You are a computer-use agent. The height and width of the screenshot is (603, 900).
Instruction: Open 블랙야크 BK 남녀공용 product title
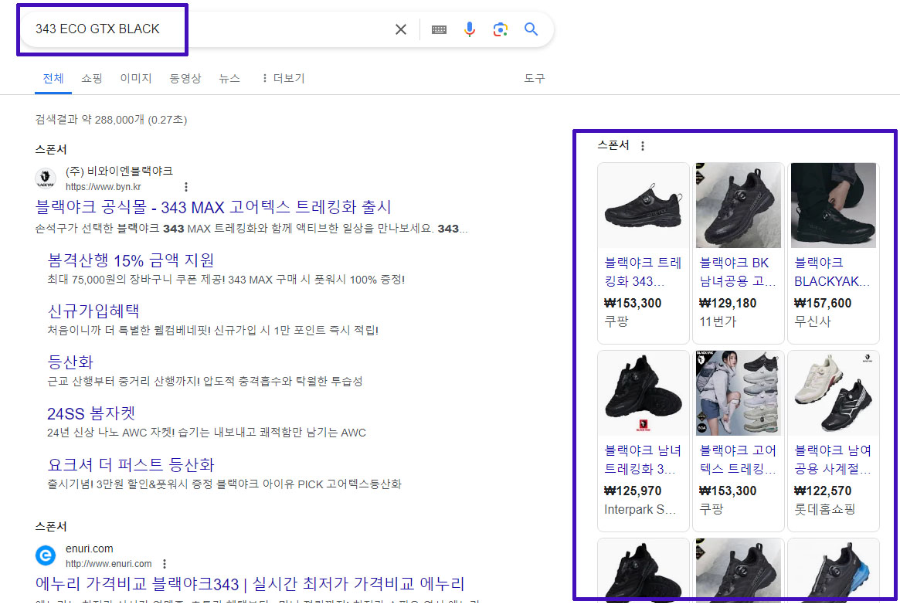click(738, 272)
